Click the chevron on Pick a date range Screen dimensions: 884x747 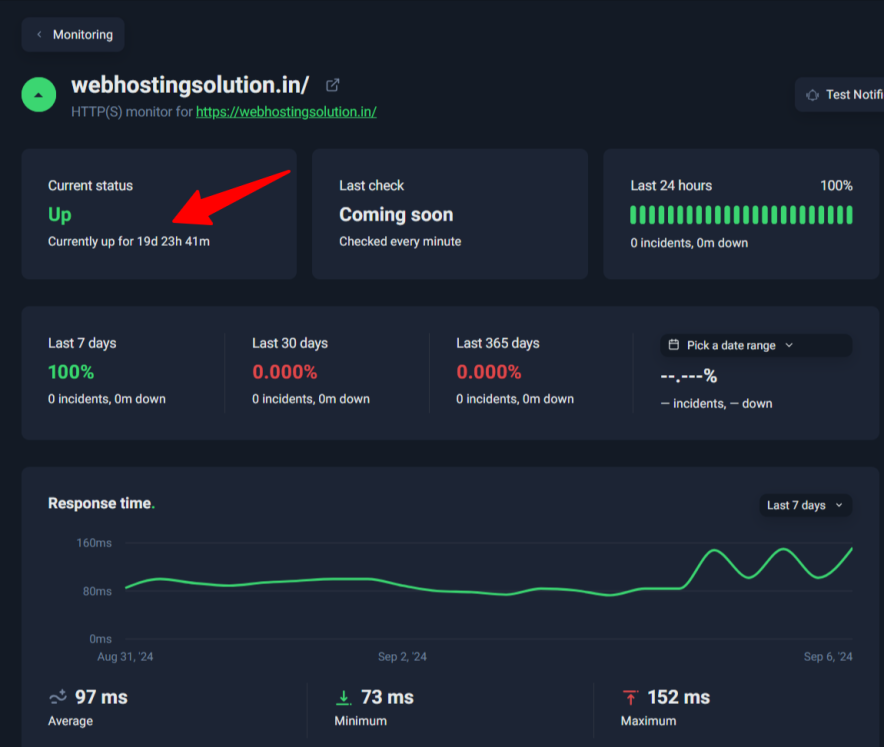click(x=789, y=345)
